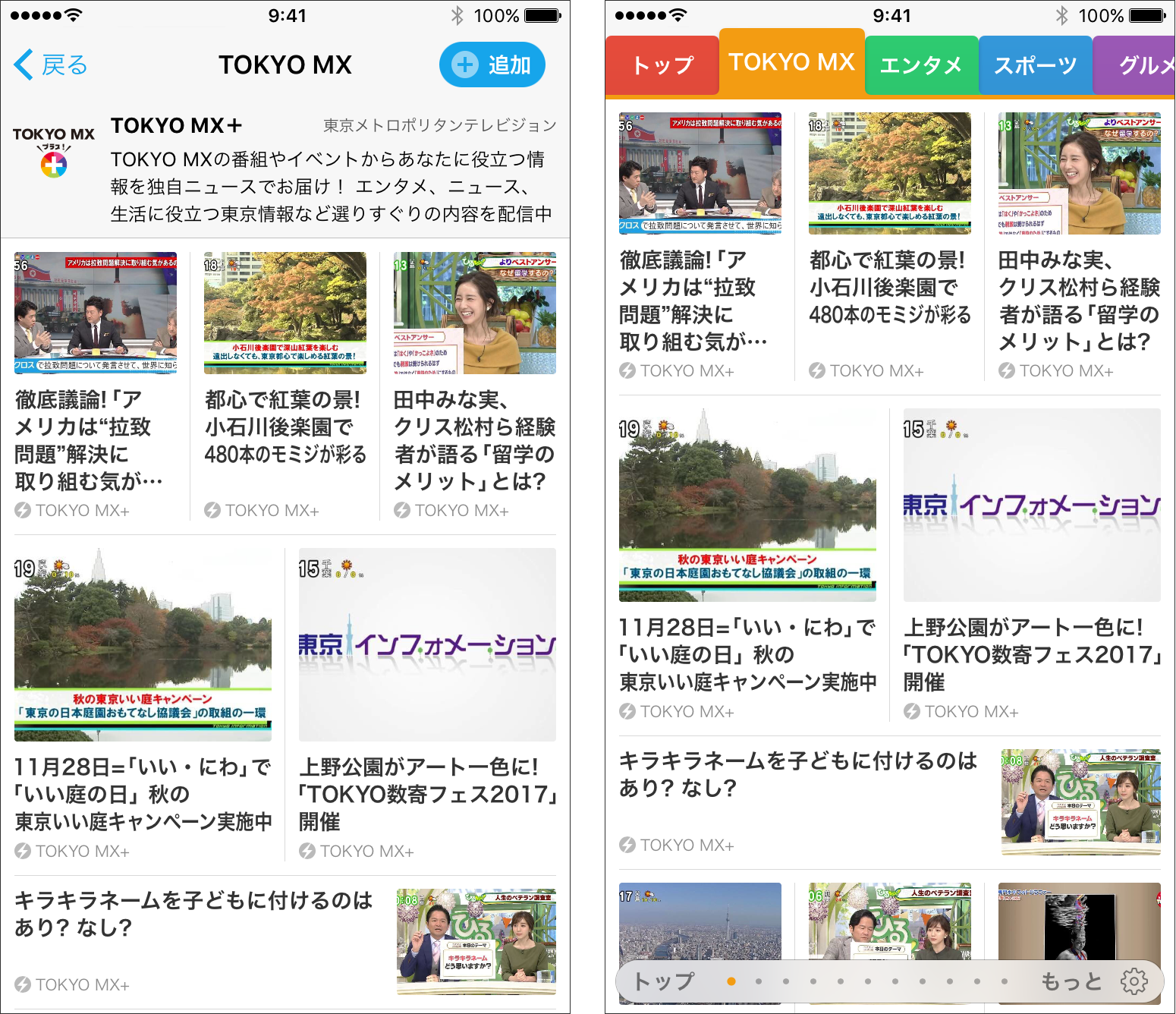The height and width of the screenshot is (1014, 1176).
Task: Open the Tokyo skyline thumbnail at bottom right screen
Action: click(x=700, y=943)
